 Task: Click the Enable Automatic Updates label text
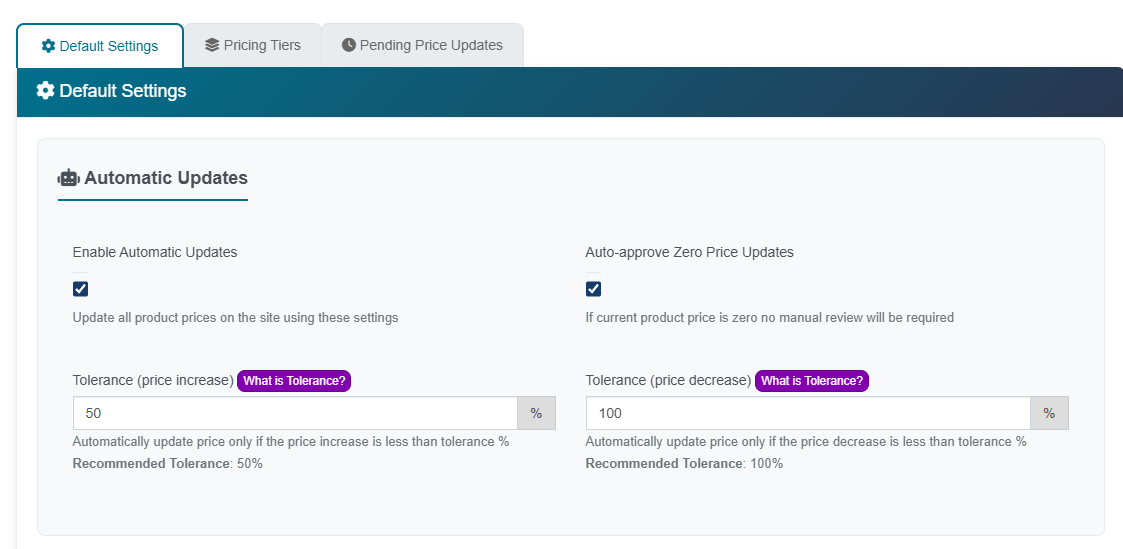[155, 252]
